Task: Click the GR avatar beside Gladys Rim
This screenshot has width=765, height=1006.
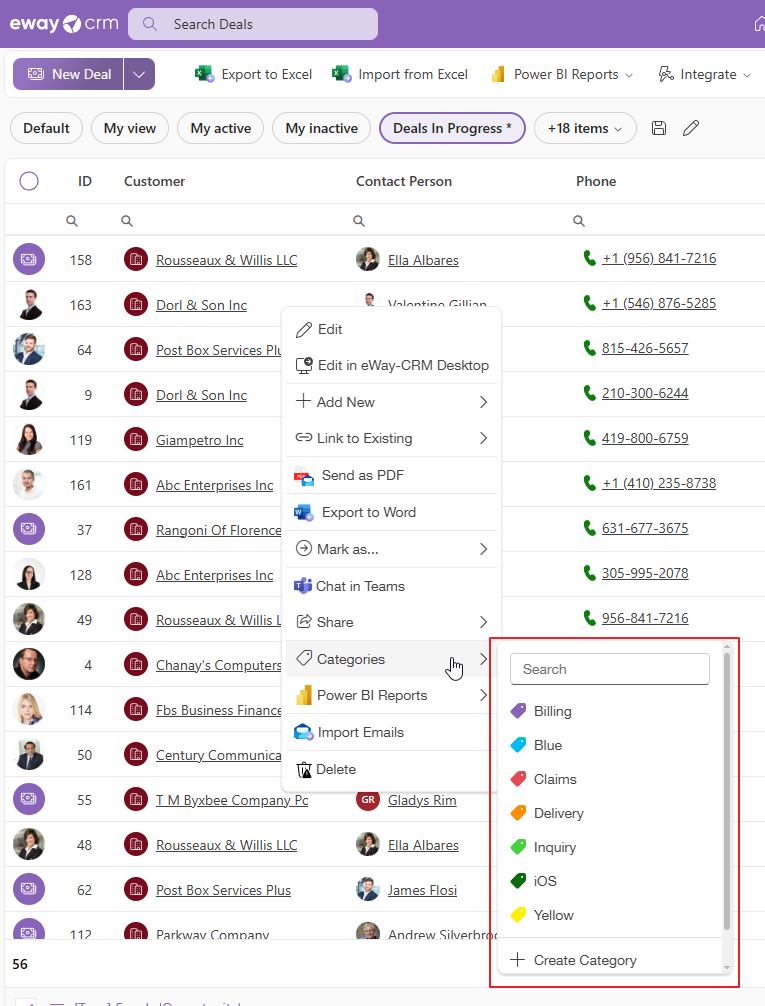Action: (x=368, y=799)
